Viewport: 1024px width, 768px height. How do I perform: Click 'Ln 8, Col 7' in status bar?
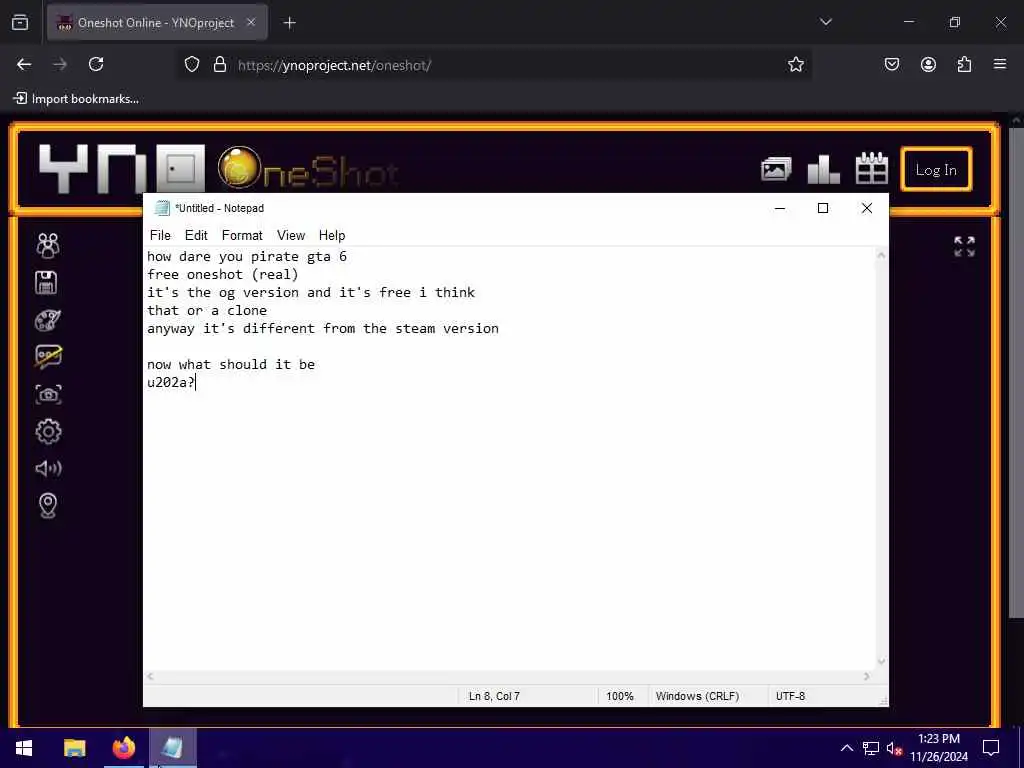click(494, 696)
